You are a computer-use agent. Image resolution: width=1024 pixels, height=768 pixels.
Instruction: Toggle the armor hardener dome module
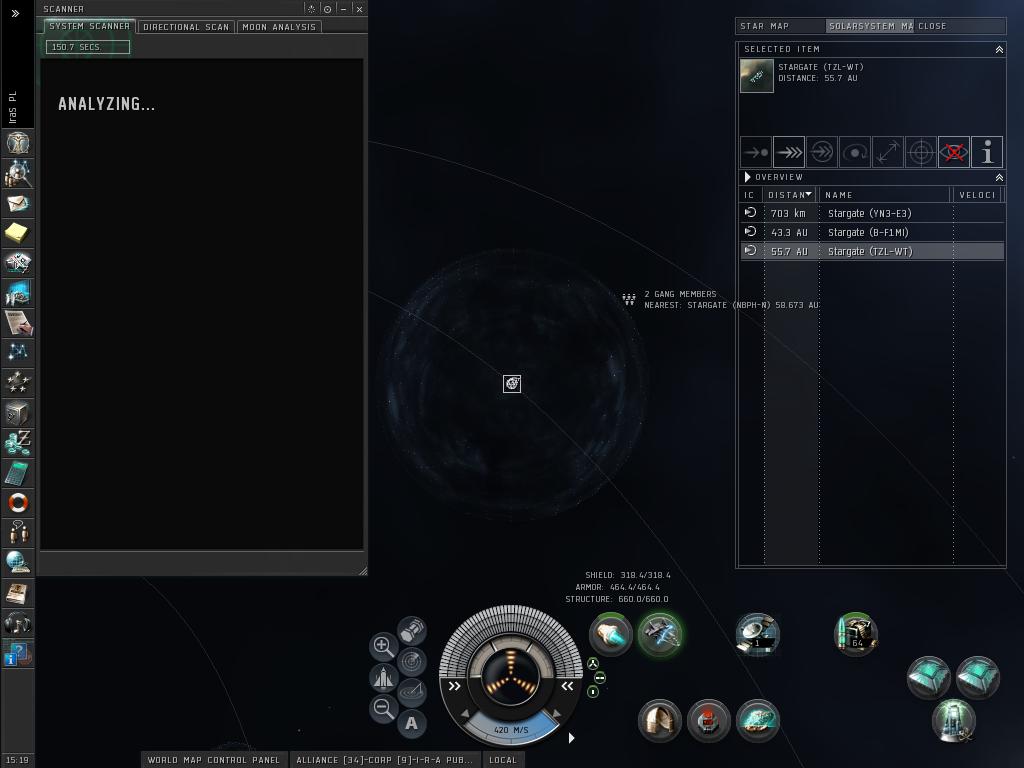coord(660,720)
